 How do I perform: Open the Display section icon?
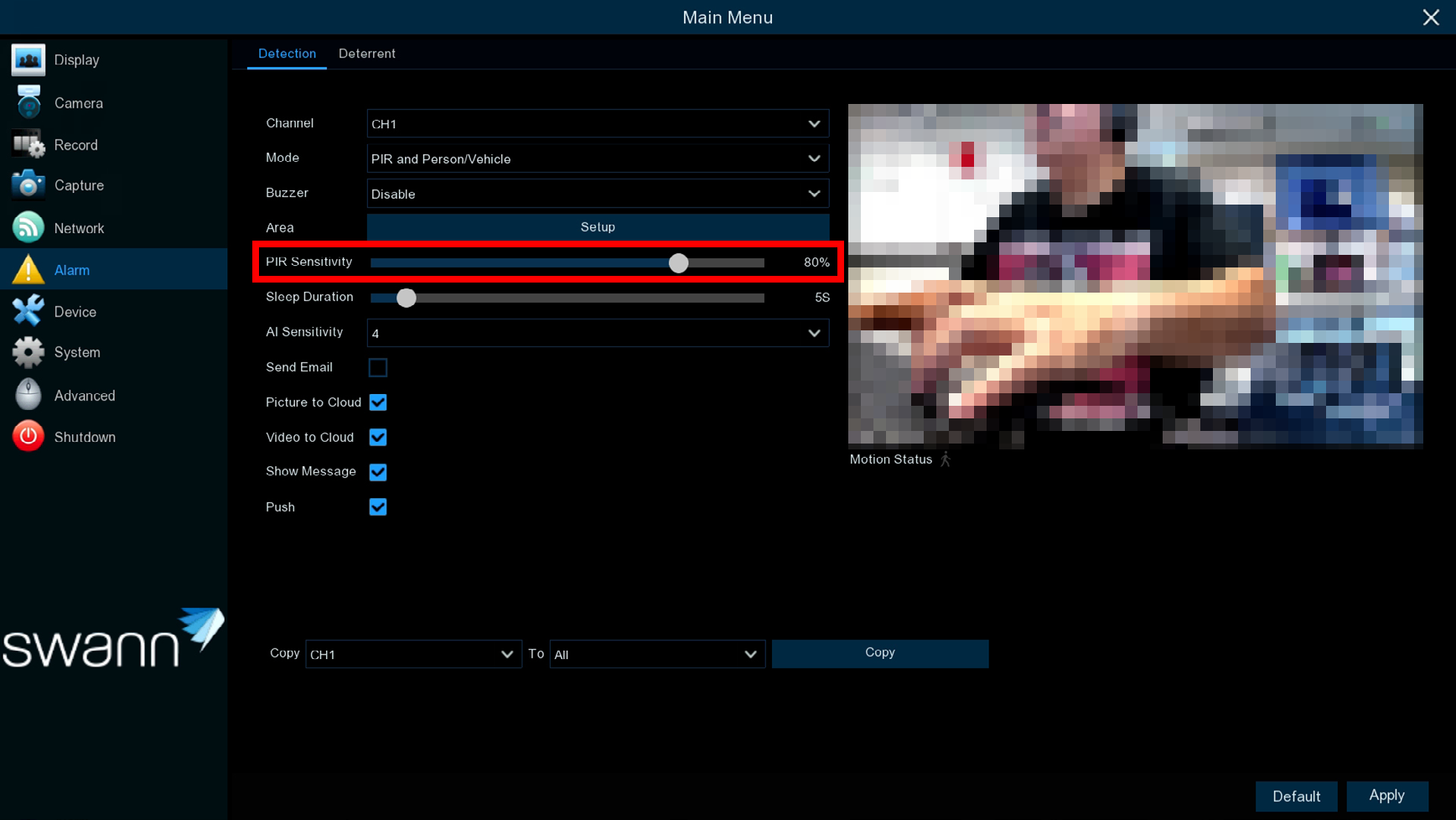tap(28, 60)
